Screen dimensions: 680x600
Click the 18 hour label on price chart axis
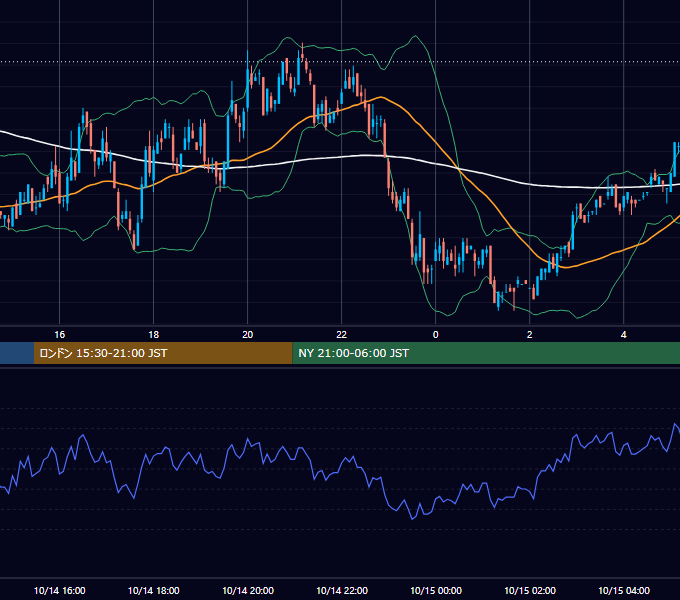click(x=154, y=335)
